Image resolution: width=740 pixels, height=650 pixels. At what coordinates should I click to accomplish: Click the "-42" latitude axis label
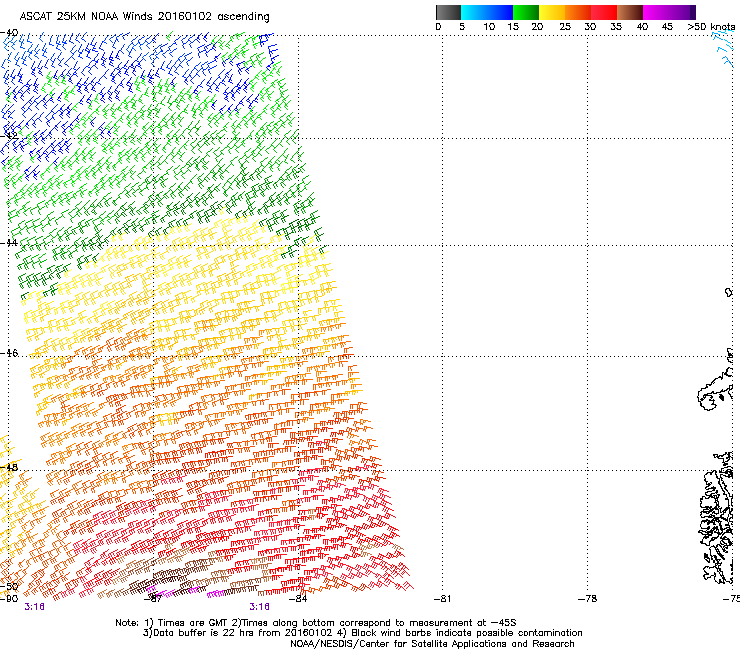coord(9,135)
